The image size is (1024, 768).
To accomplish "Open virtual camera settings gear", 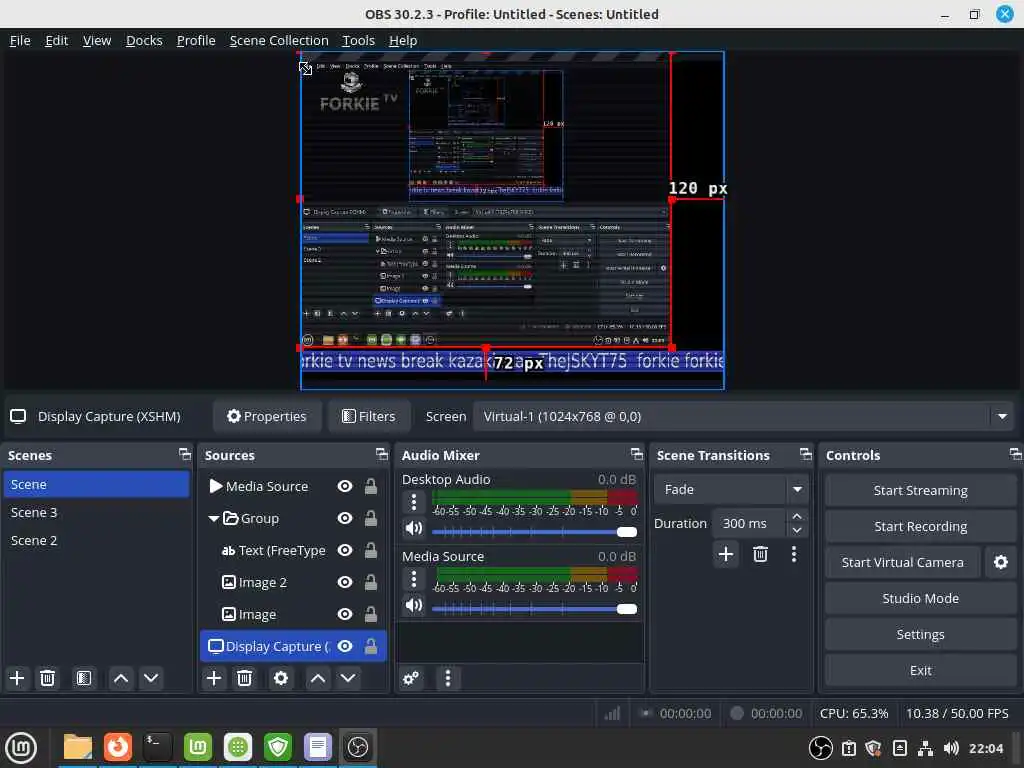I will pyautogui.click(x=1000, y=562).
